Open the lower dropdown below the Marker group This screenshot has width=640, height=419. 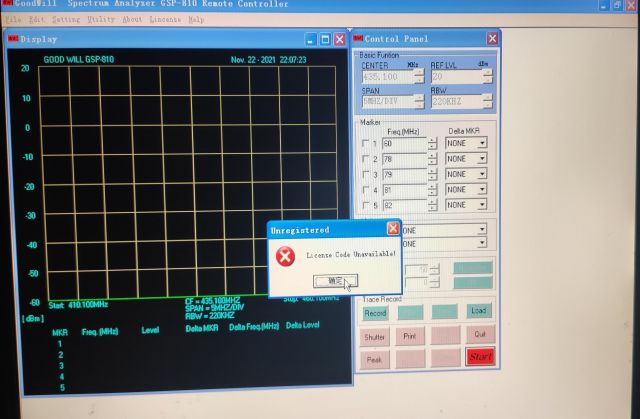pyautogui.click(x=482, y=244)
